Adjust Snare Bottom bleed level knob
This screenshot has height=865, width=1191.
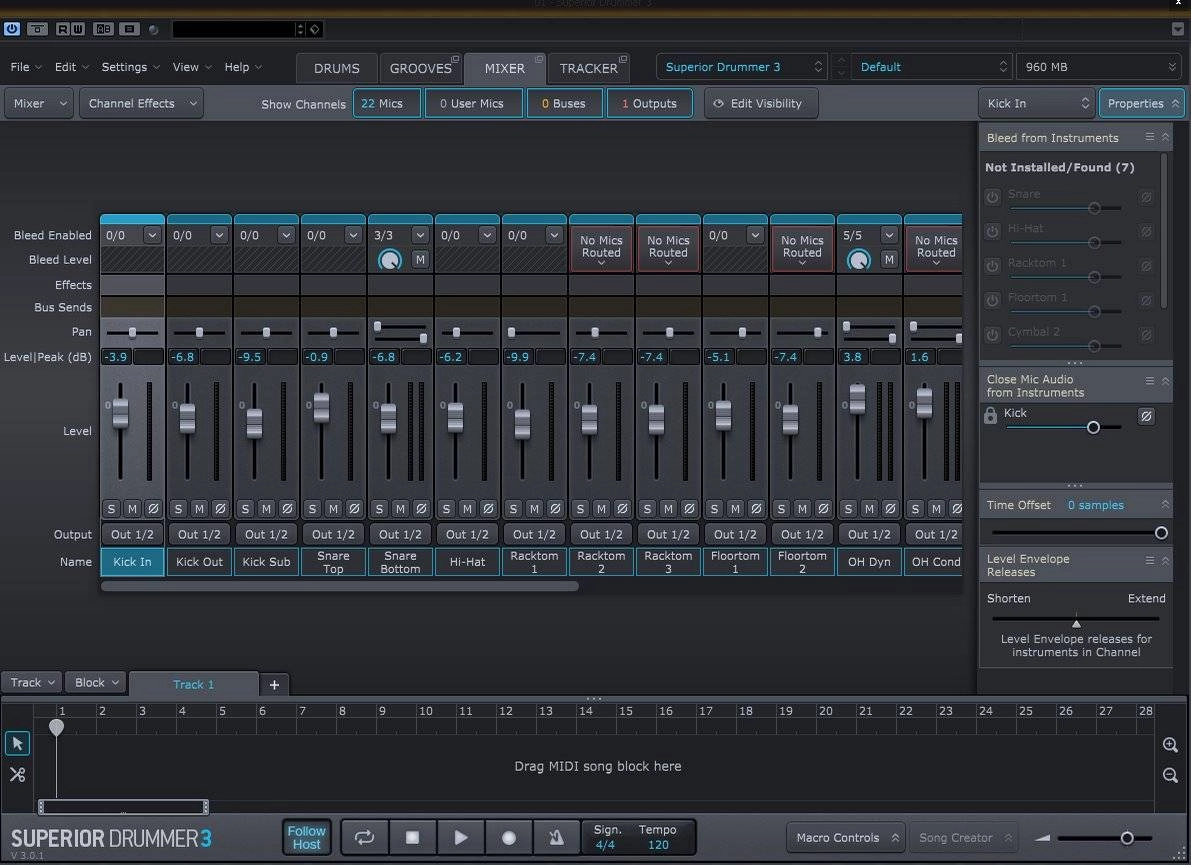390,260
